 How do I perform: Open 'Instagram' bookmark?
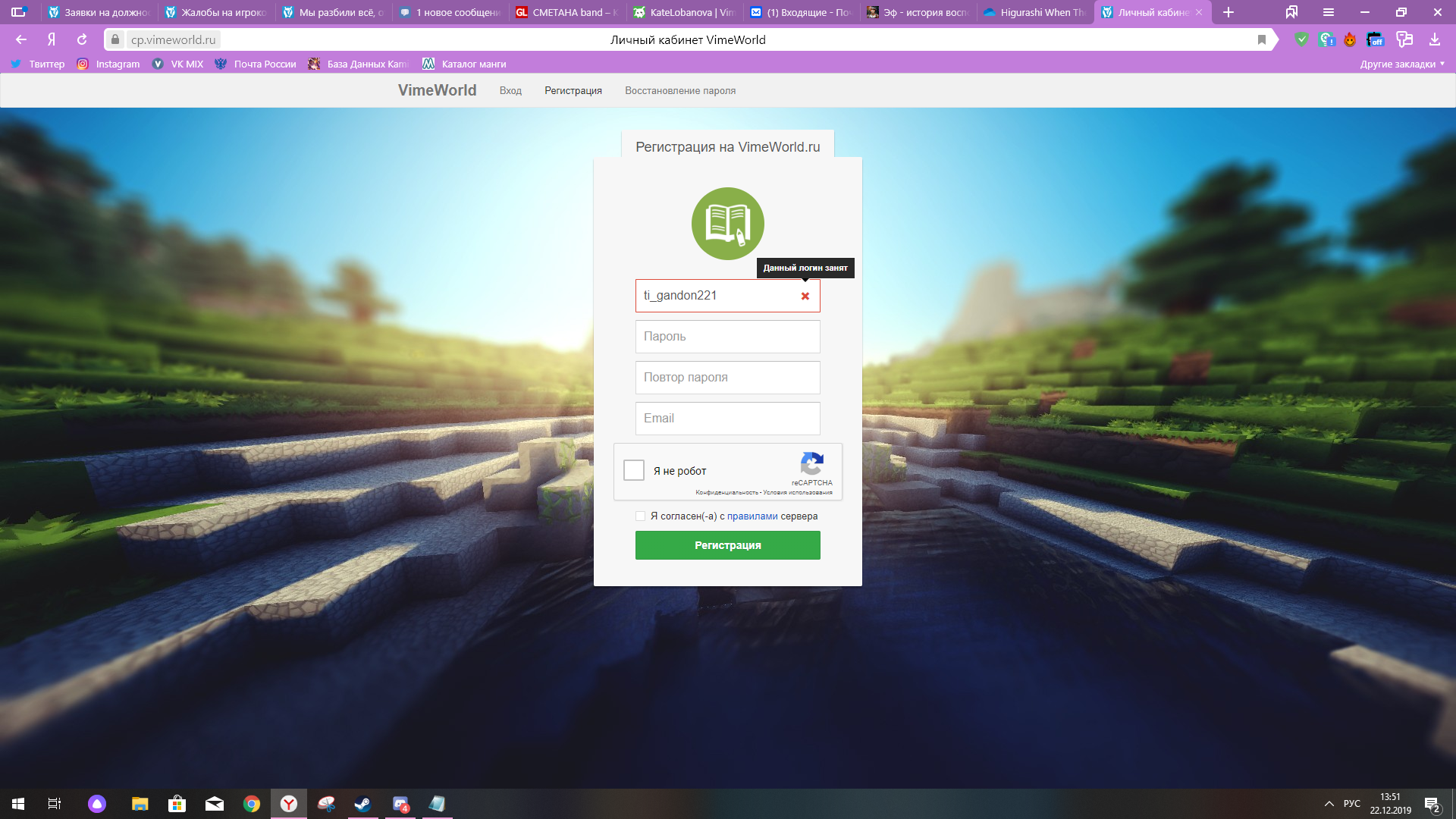[109, 64]
